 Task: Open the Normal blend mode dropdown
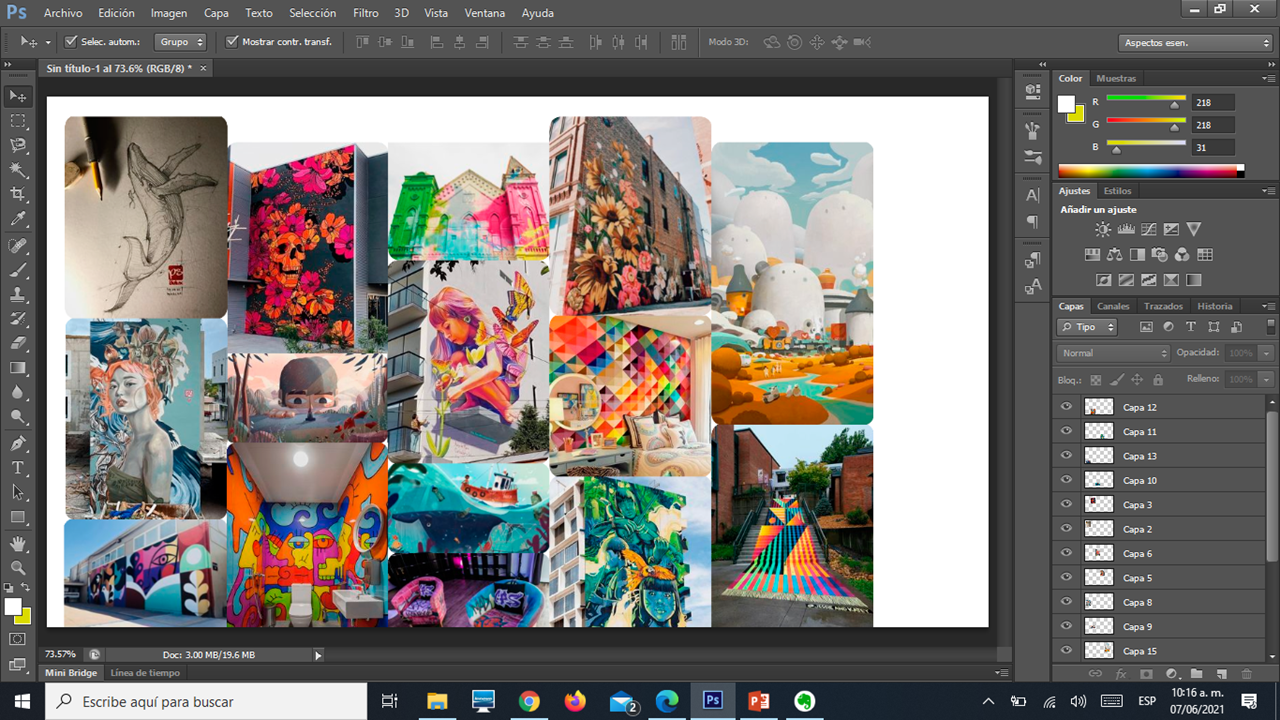tap(1113, 353)
